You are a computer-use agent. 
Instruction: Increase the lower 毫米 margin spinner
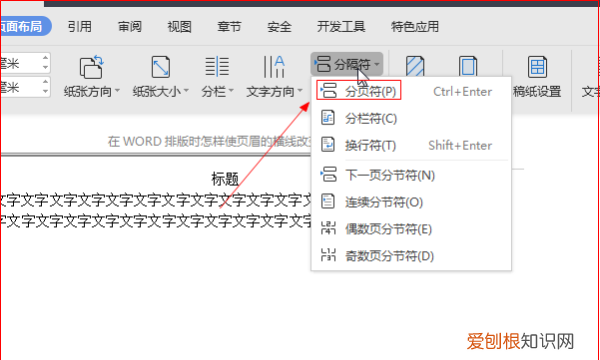point(45,82)
